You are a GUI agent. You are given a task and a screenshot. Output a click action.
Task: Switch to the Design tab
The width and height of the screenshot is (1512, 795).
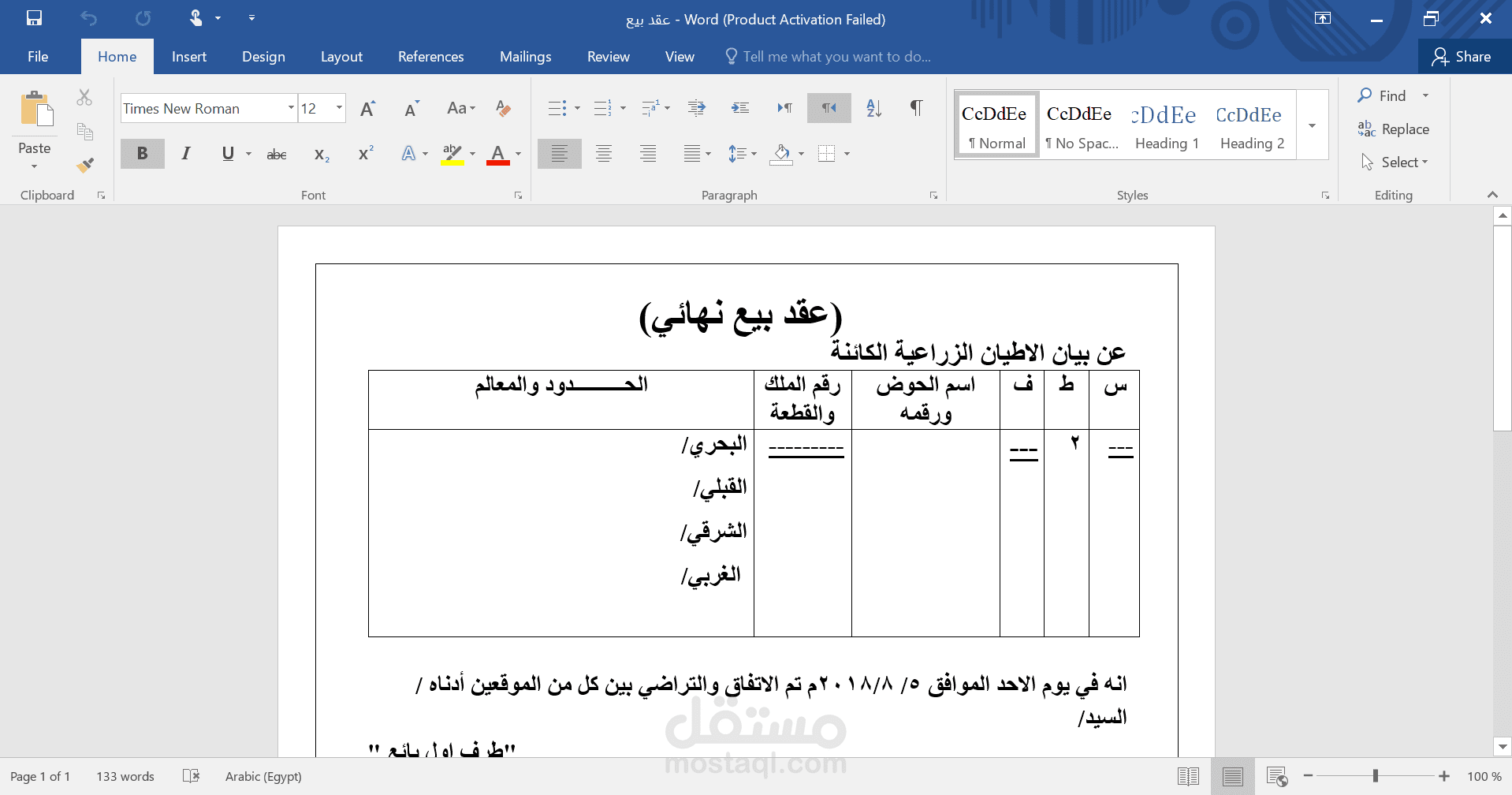(x=263, y=57)
